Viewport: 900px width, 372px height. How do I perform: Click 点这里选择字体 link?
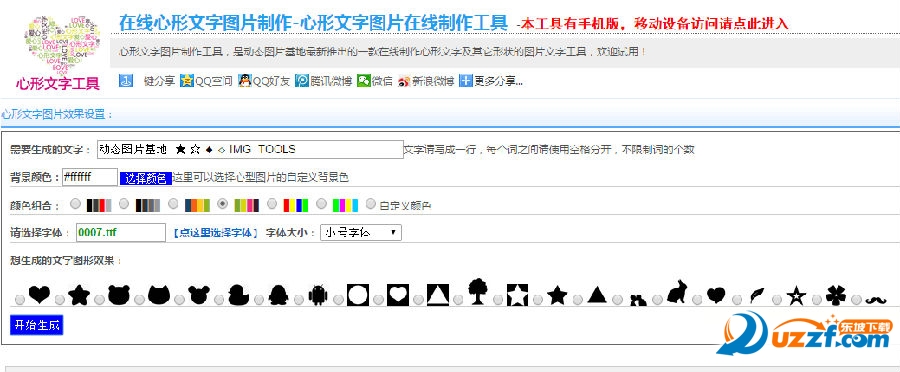pos(215,233)
